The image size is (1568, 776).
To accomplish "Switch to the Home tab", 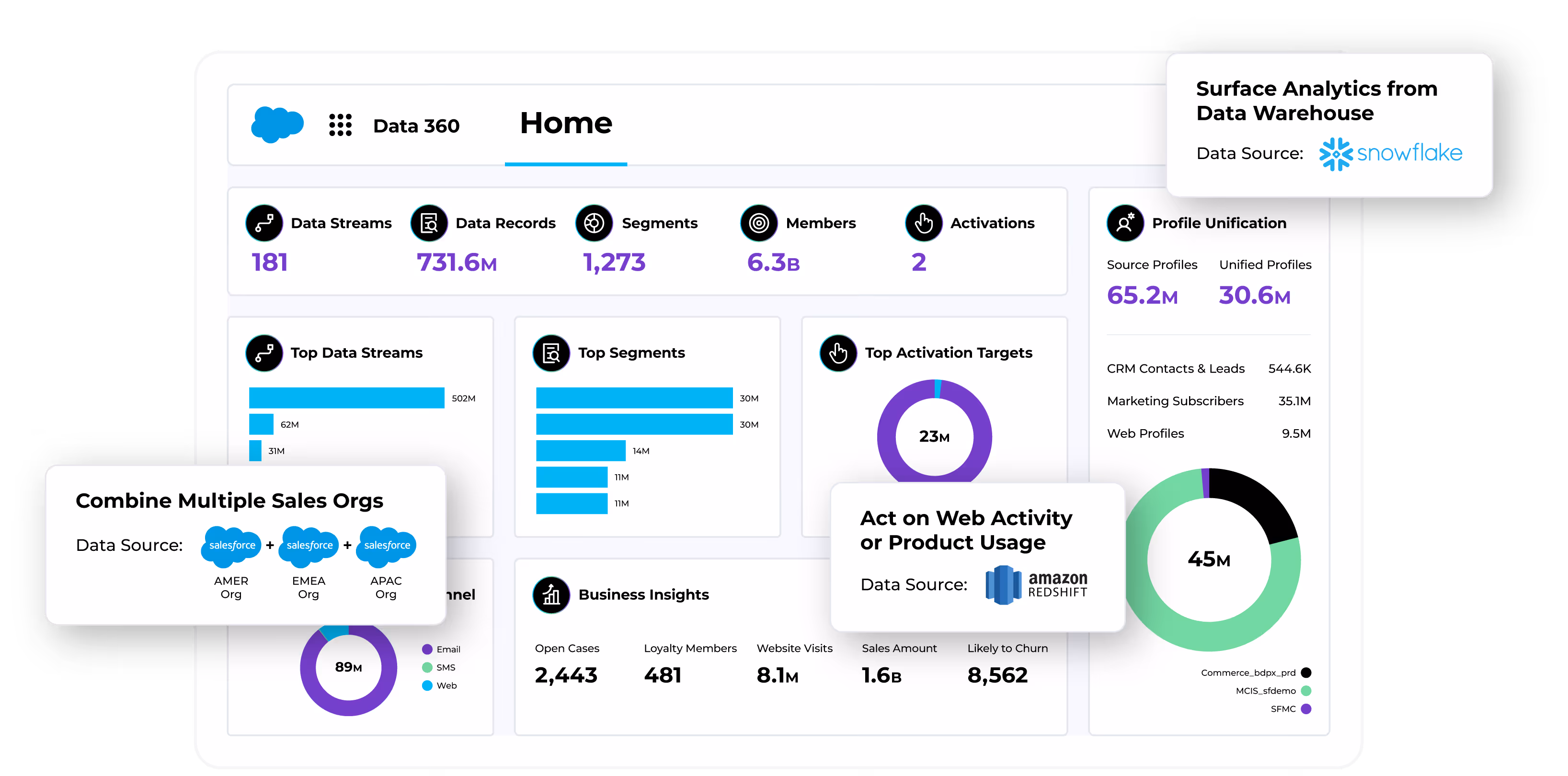I will [x=565, y=123].
